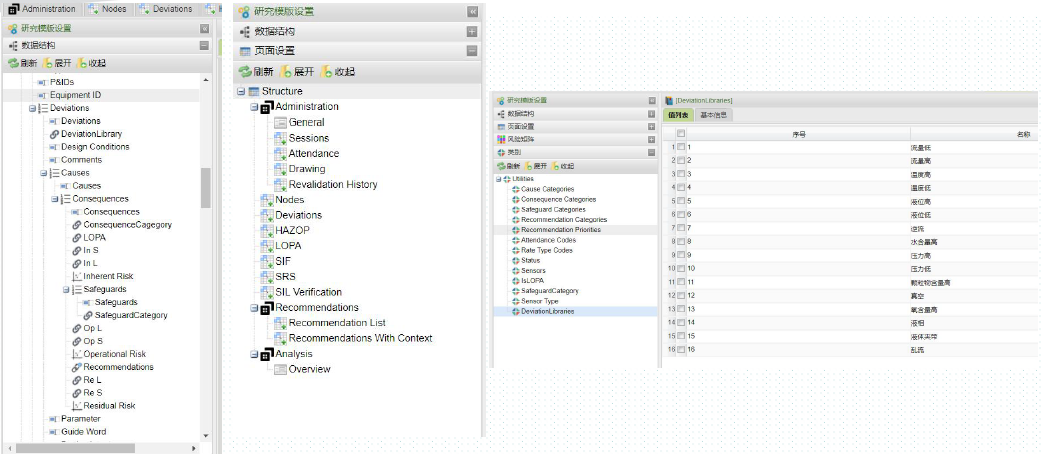Collapse the Administration node in the Structure tree
This screenshot has width=1041, height=454.
pos(255,107)
